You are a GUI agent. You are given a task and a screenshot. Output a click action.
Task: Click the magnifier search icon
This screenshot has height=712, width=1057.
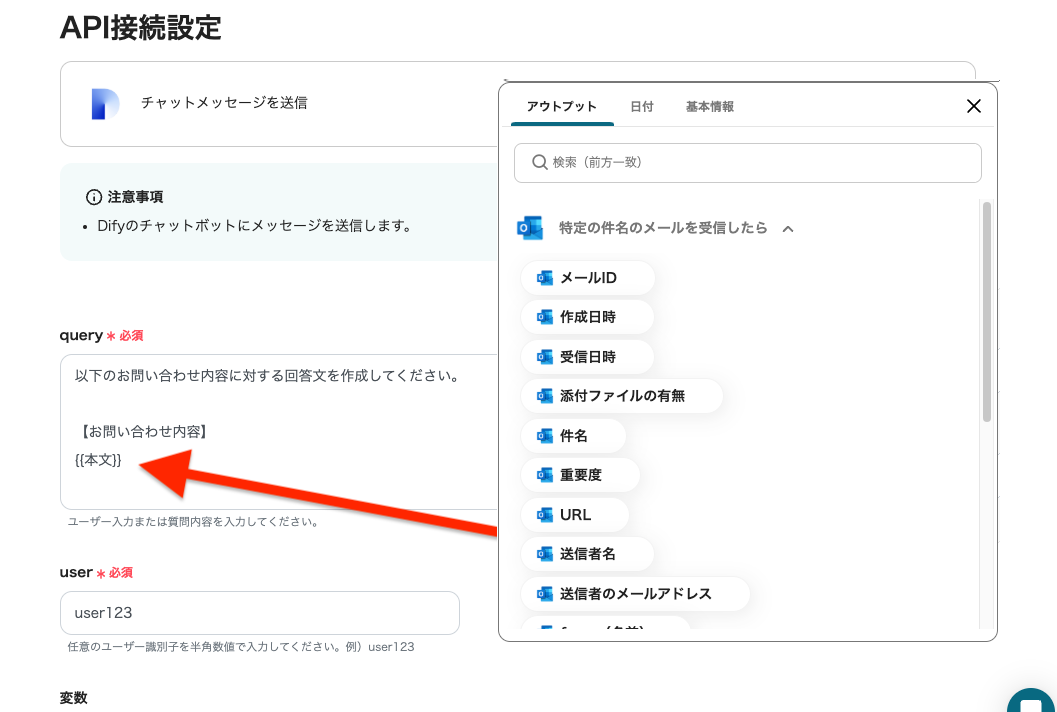coord(539,162)
